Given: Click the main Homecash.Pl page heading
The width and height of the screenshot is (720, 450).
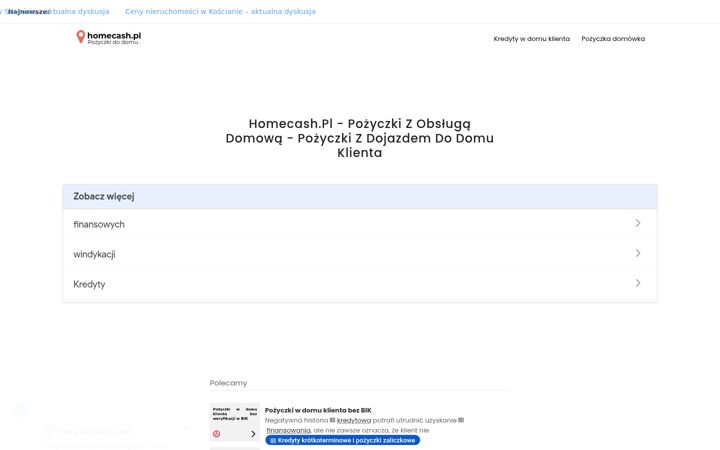Looking at the screenshot, I should tap(360, 138).
